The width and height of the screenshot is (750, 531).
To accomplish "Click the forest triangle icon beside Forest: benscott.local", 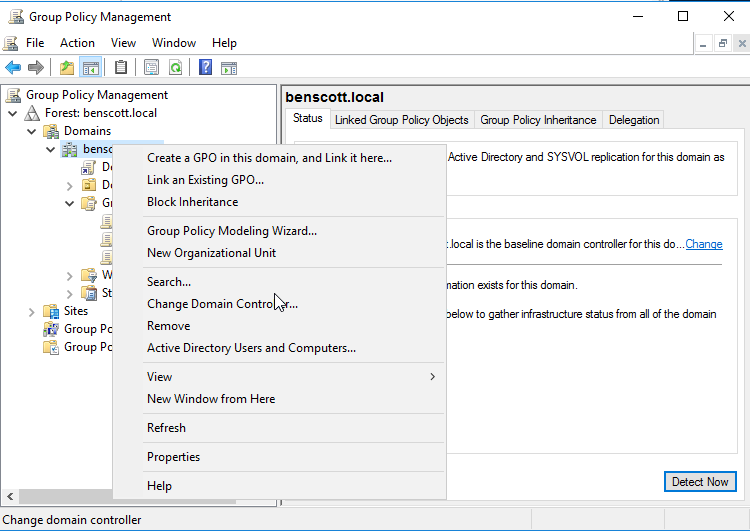I will [32, 113].
